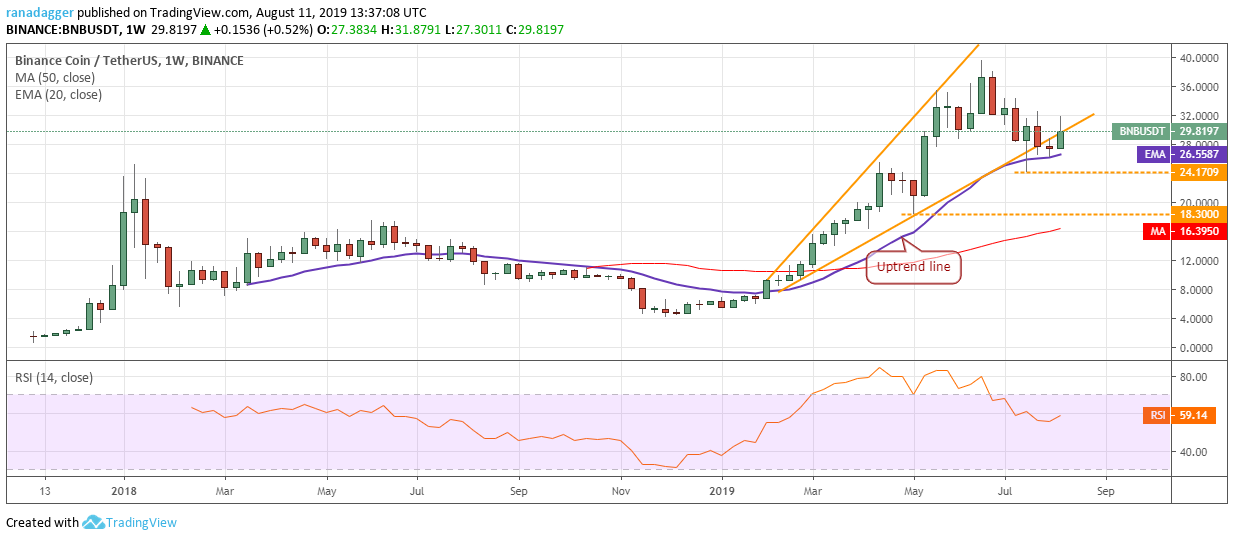1234x540 pixels.
Task: Click the 2019 label on time axis
Action: click(721, 492)
